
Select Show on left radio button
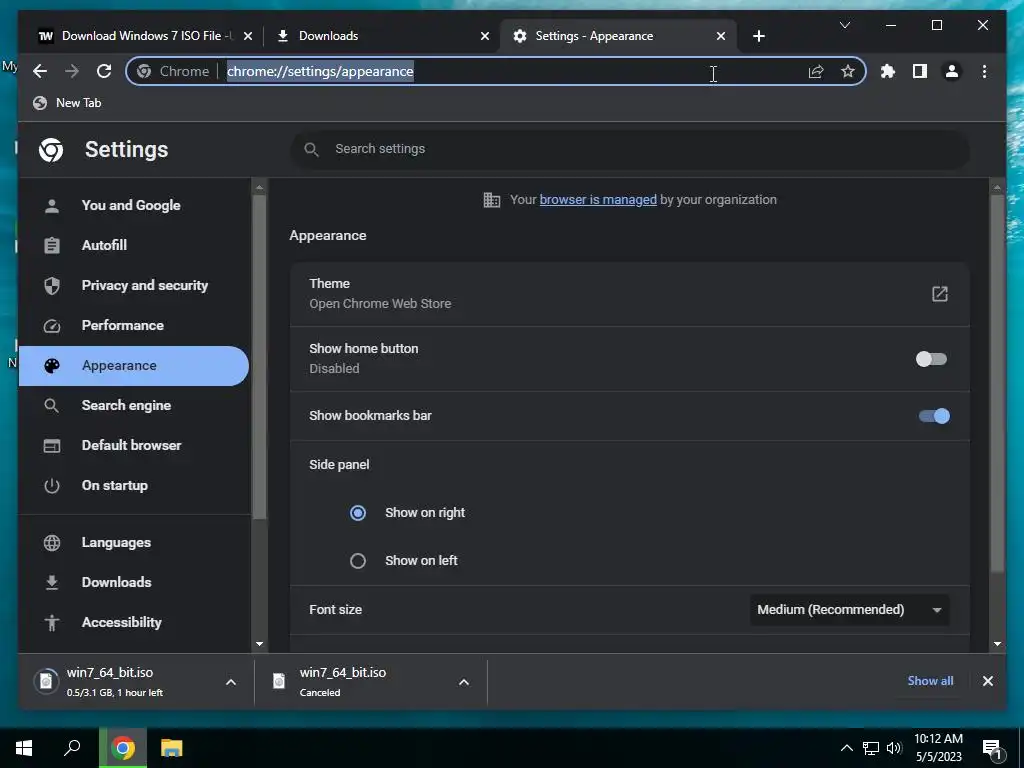(x=358, y=560)
